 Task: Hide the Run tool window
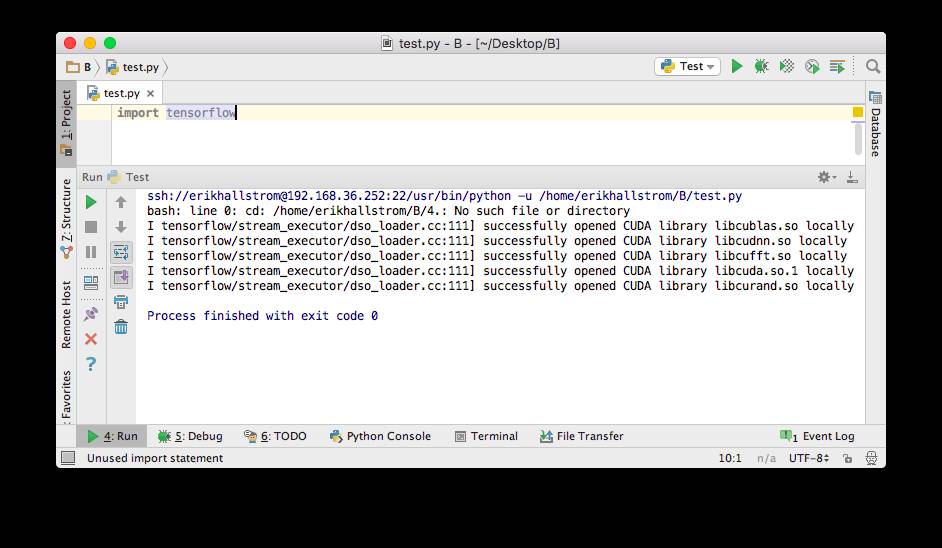pos(852,177)
